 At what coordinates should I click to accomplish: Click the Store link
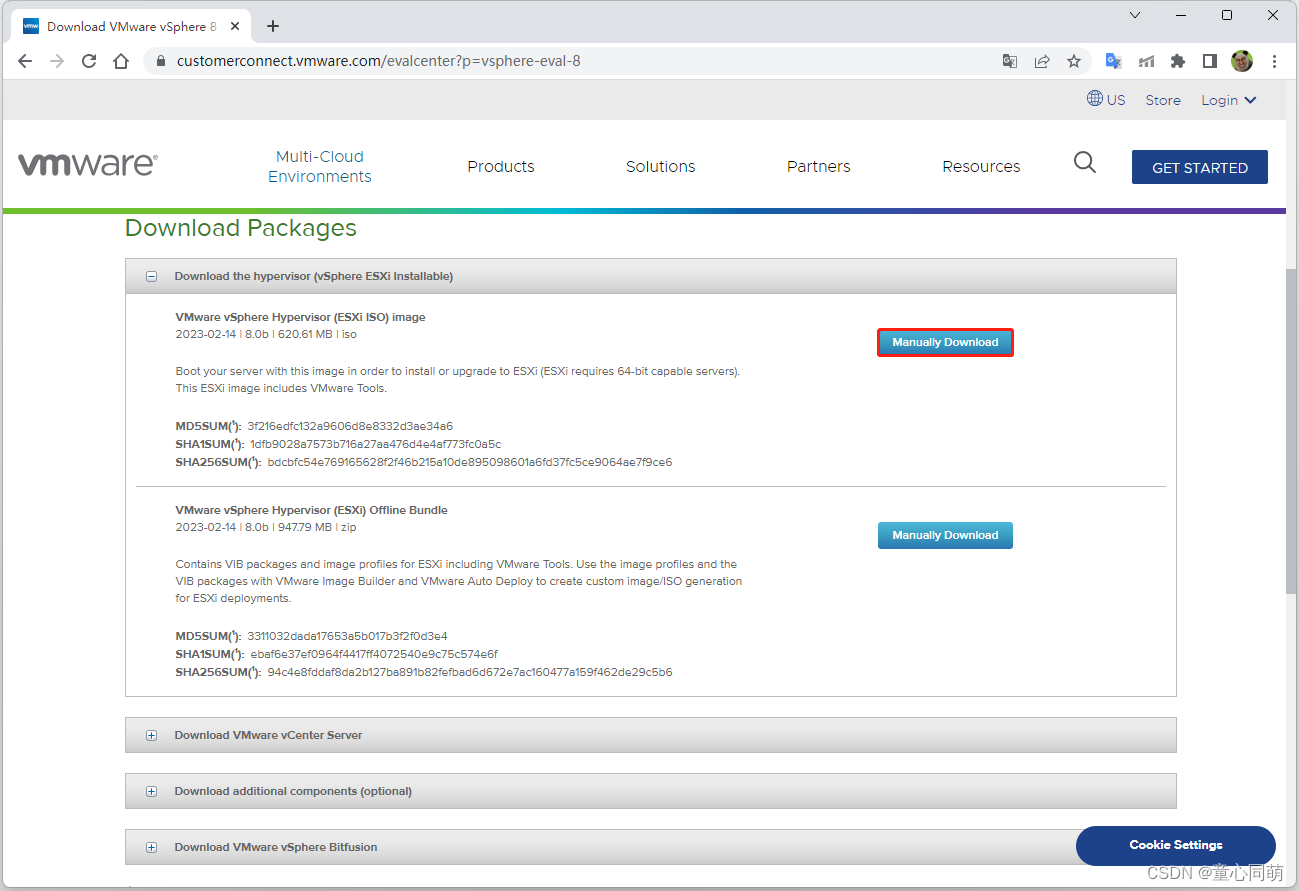[x=1162, y=99]
